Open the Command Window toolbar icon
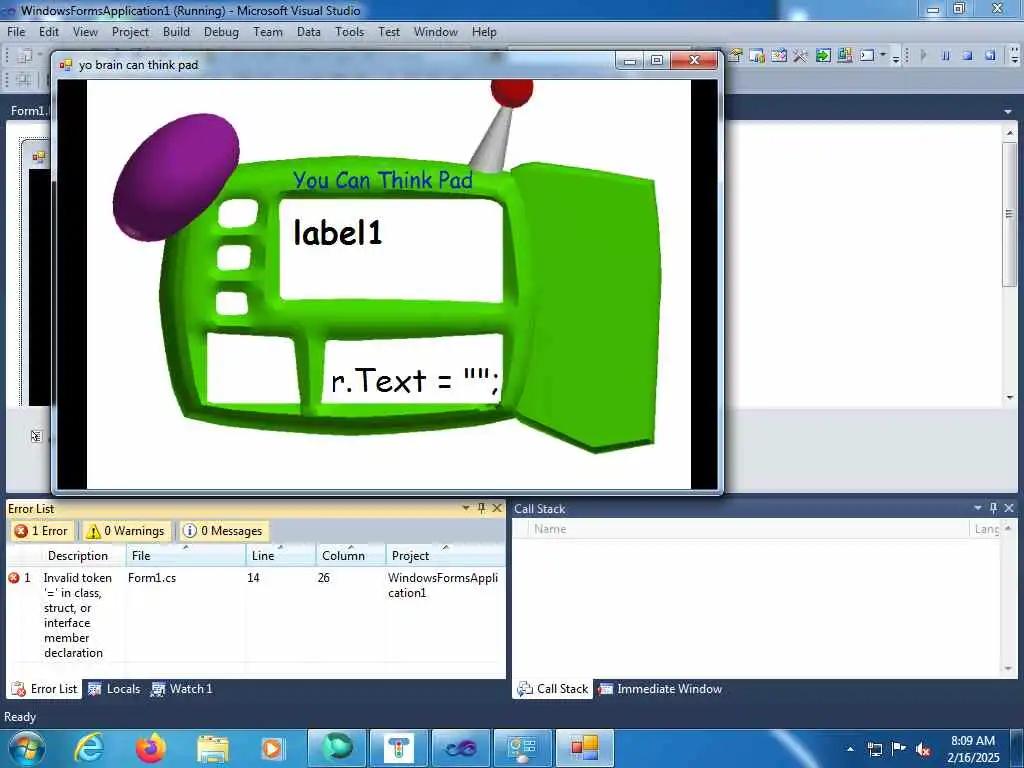The height and width of the screenshot is (768, 1024). (x=867, y=56)
